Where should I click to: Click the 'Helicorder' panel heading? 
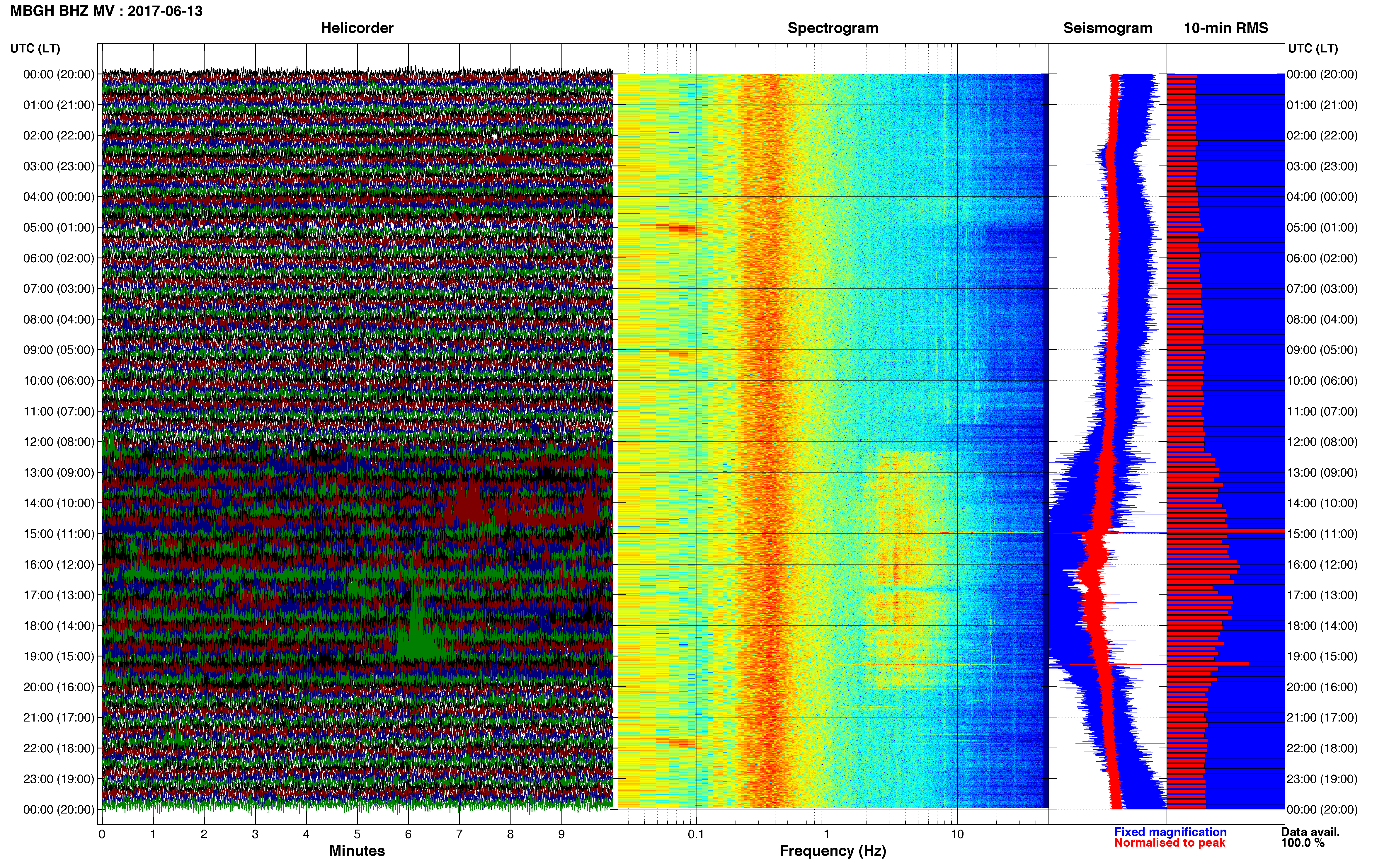click(x=357, y=28)
